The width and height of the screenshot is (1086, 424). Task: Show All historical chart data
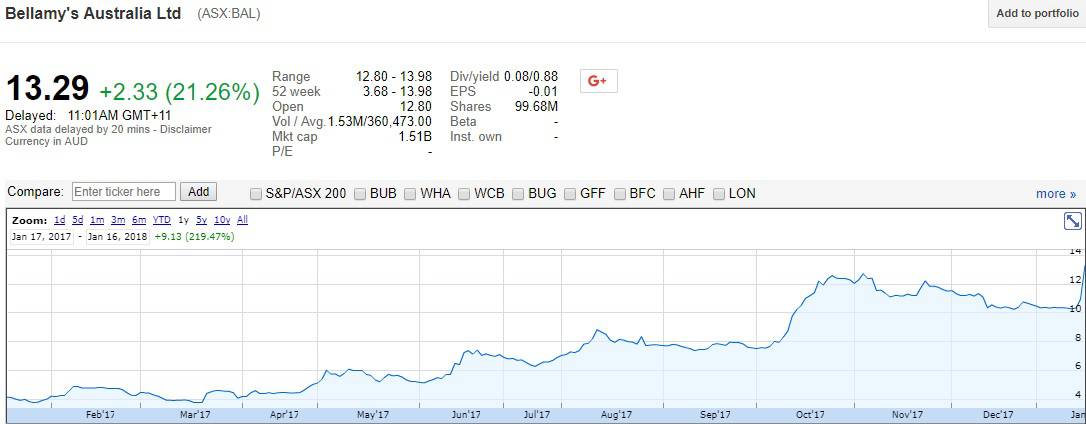point(242,220)
